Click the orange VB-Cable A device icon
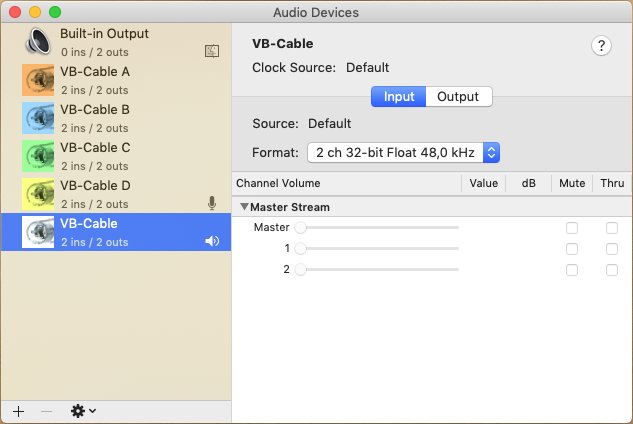This screenshot has height=424, width=633. [x=38, y=80]
